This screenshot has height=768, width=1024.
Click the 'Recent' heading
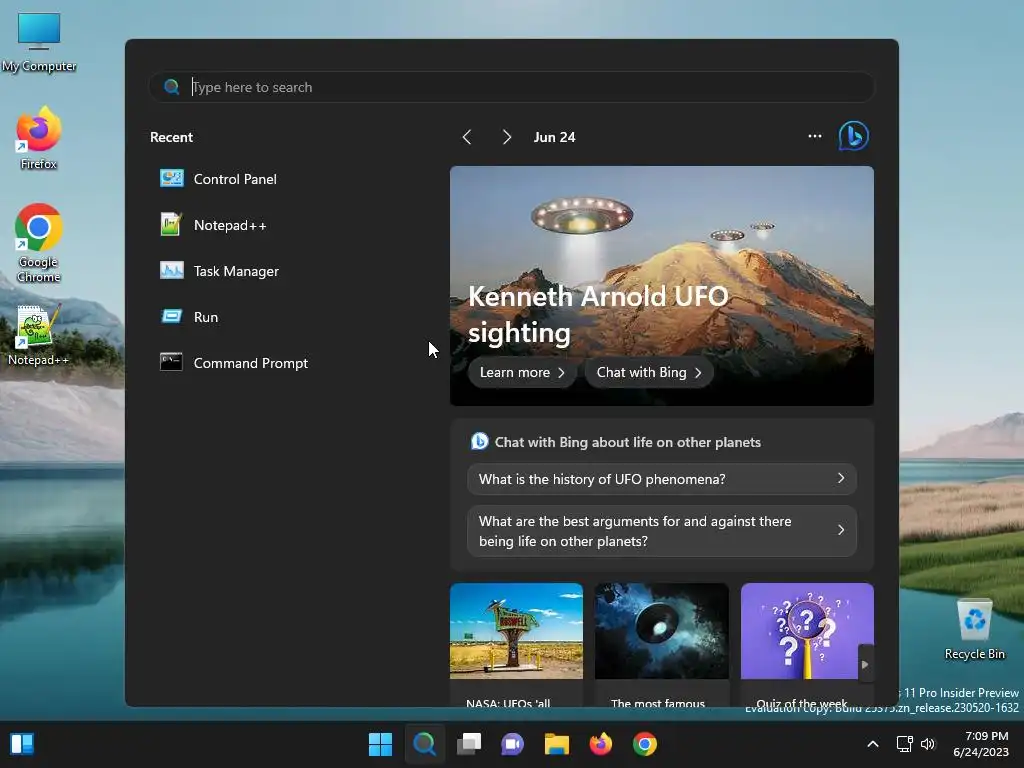click(x=171, y=137)
